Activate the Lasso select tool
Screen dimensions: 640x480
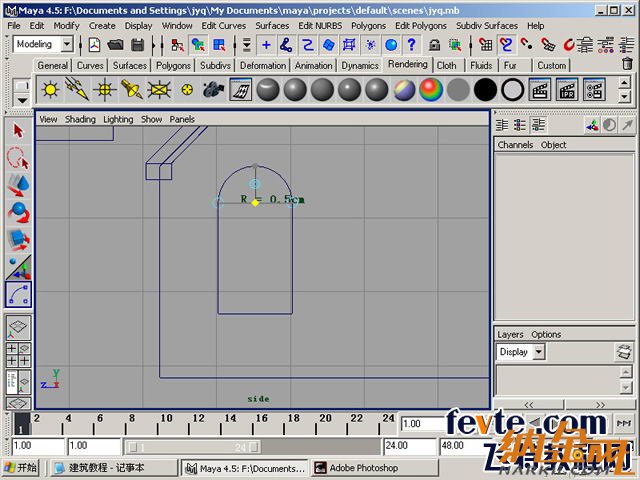(x=18, y=158)
